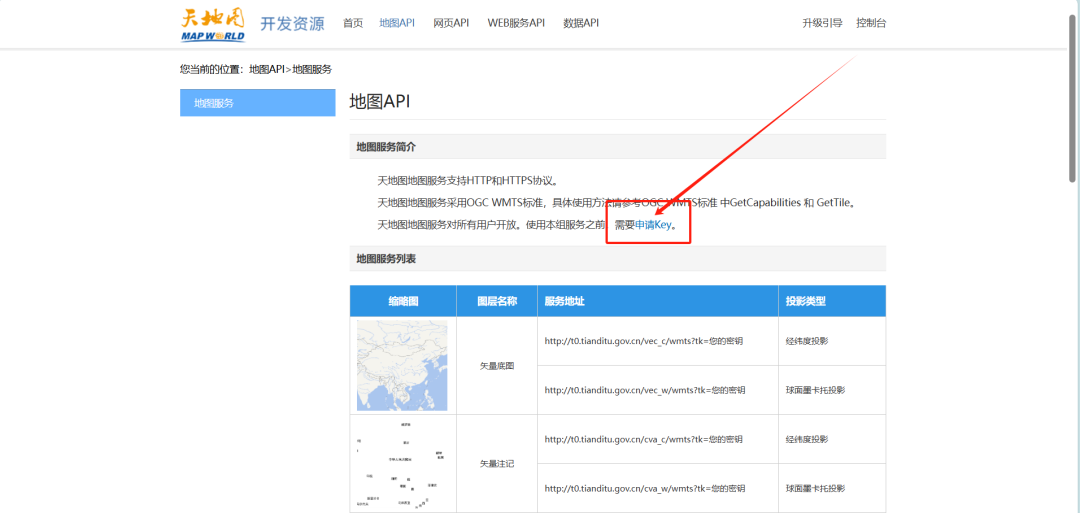Click 地图API in the breadcrumb path
Viewport: 1080px width, 513px height.
pyautogui.click(x=267, y=69)
